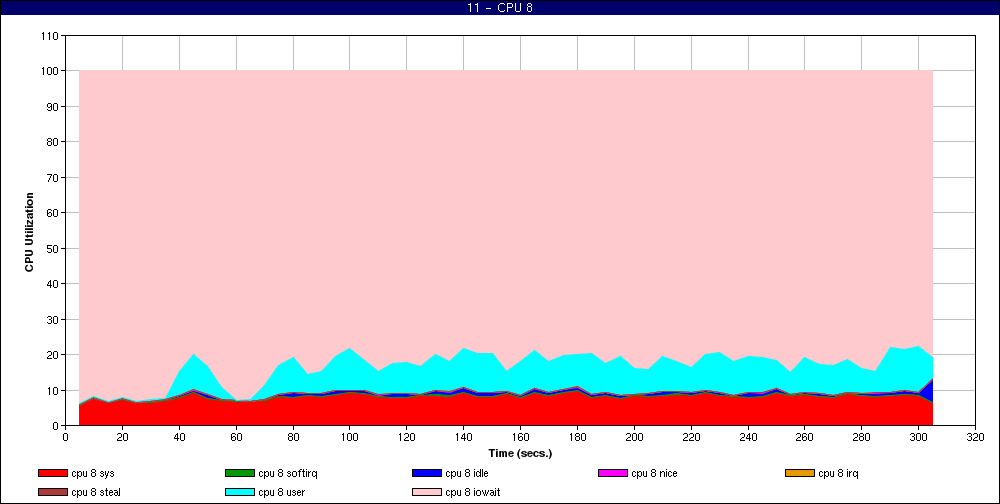Click the x-axis value 320
The width and height of the screenshot is (1000, 504).
point(975,437)
